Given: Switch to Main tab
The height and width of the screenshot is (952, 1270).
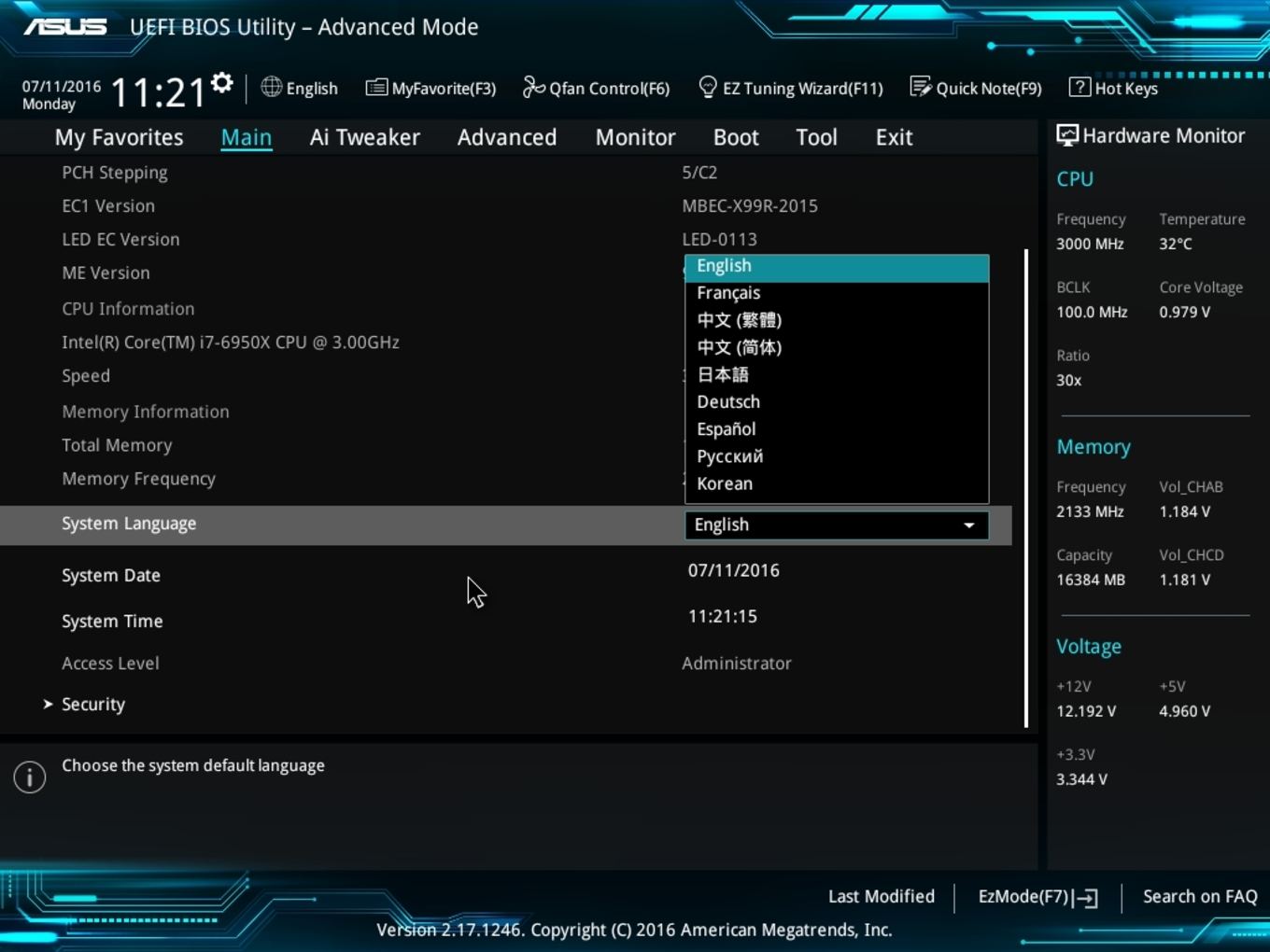Looking at the screenshot, I should coord(247,137).
